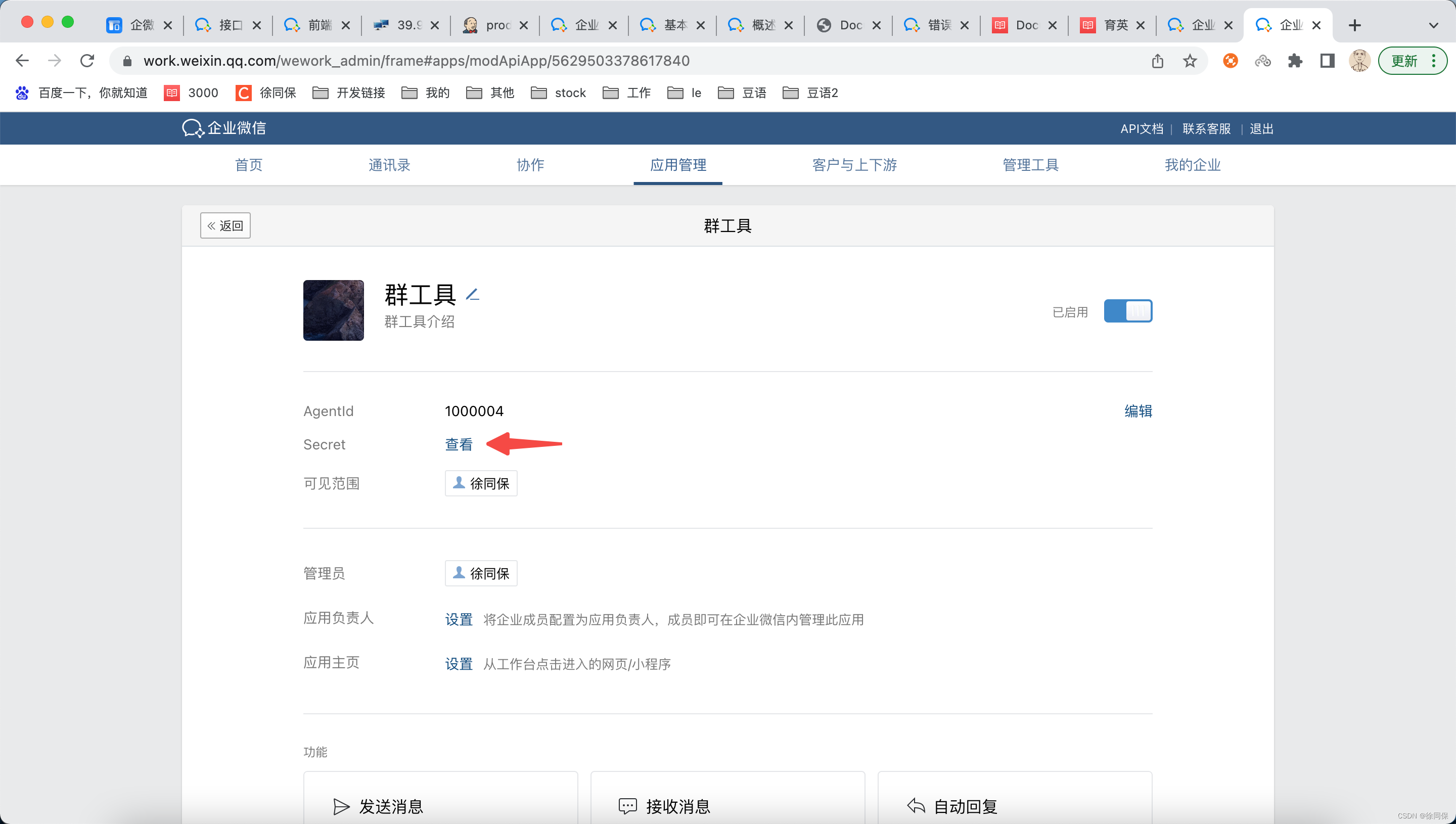Click 联系客服 in the header
The image size is (1456, 824).
[1206, 128]
